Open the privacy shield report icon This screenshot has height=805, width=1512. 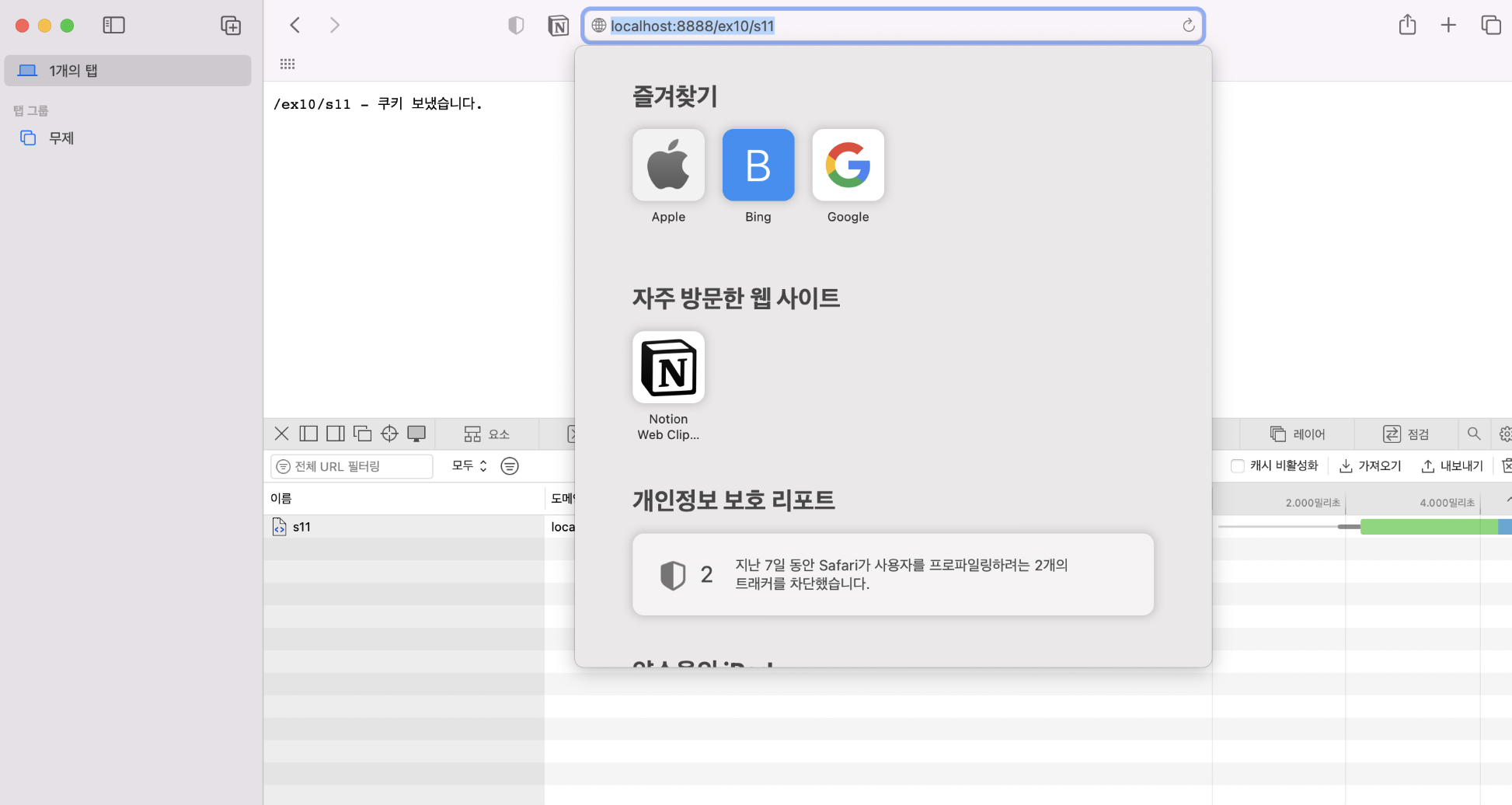pos(516,26)
